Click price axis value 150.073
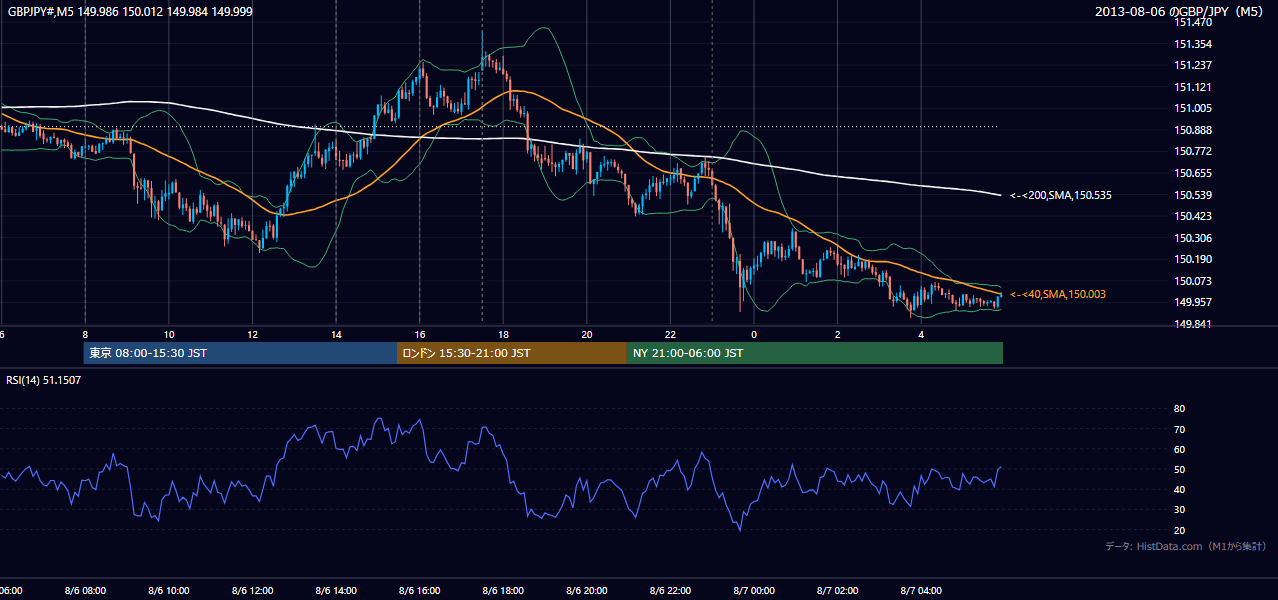Screen dimensions: 1278x600 [1194, 281]
